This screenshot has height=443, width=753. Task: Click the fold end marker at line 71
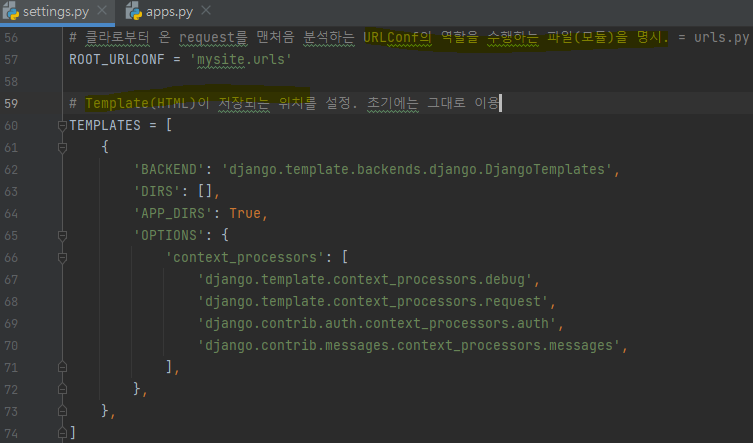62,368
